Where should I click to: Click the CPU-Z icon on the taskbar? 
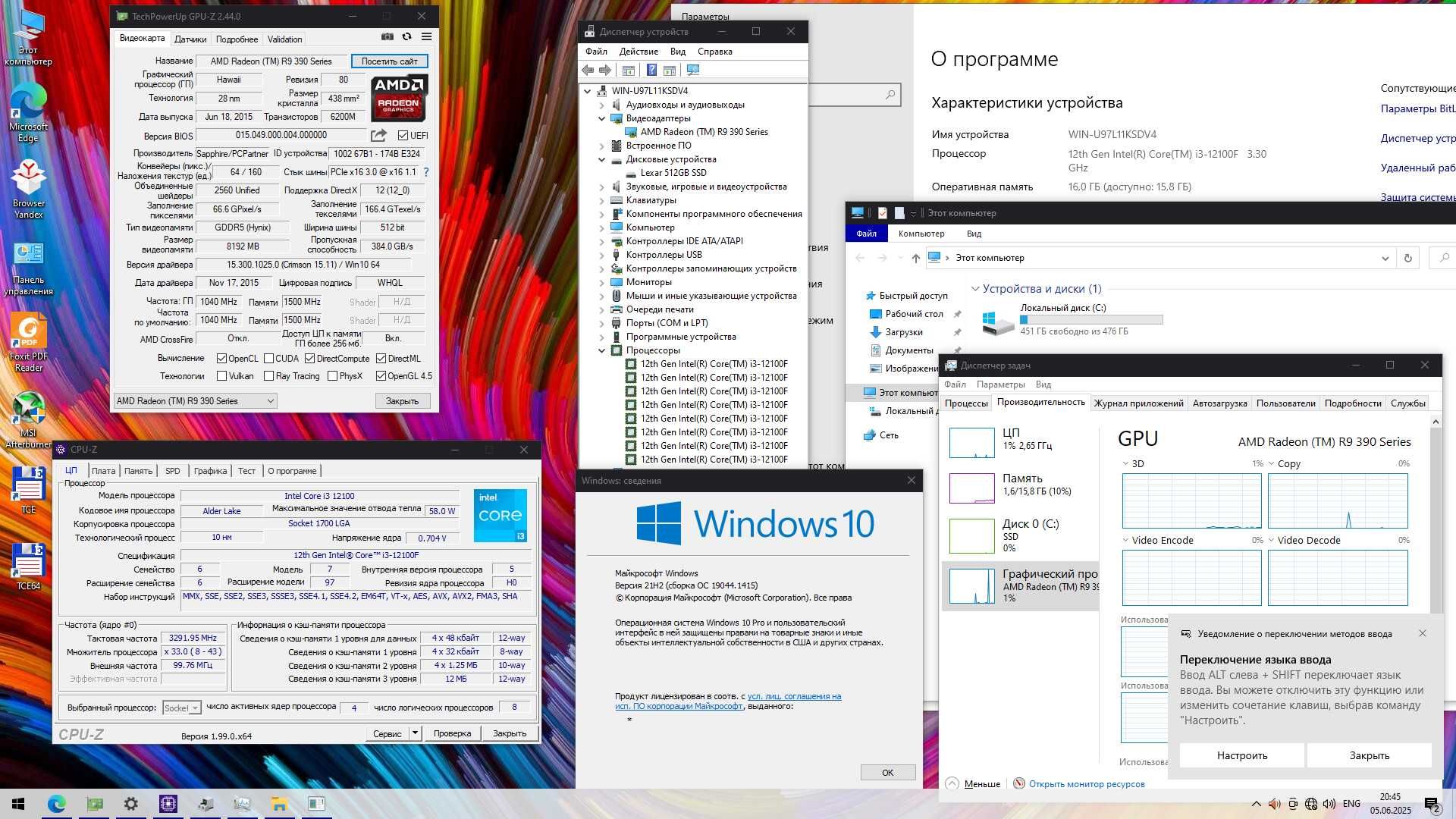tap(168, 804)
